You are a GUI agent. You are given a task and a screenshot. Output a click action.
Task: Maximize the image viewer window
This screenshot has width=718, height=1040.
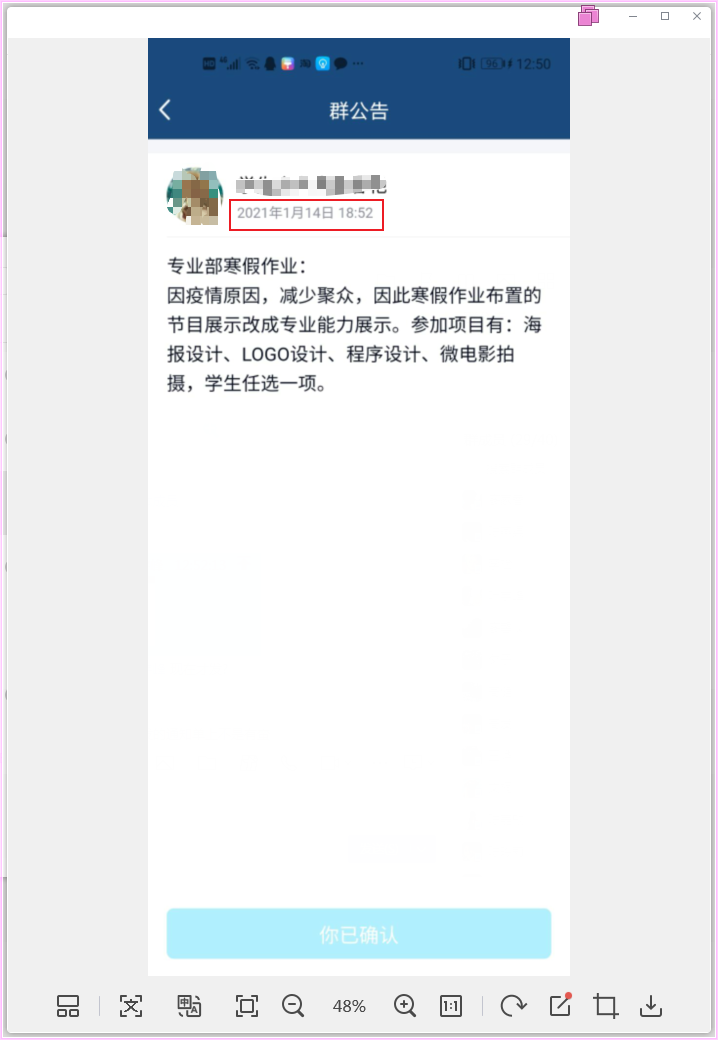665,16
